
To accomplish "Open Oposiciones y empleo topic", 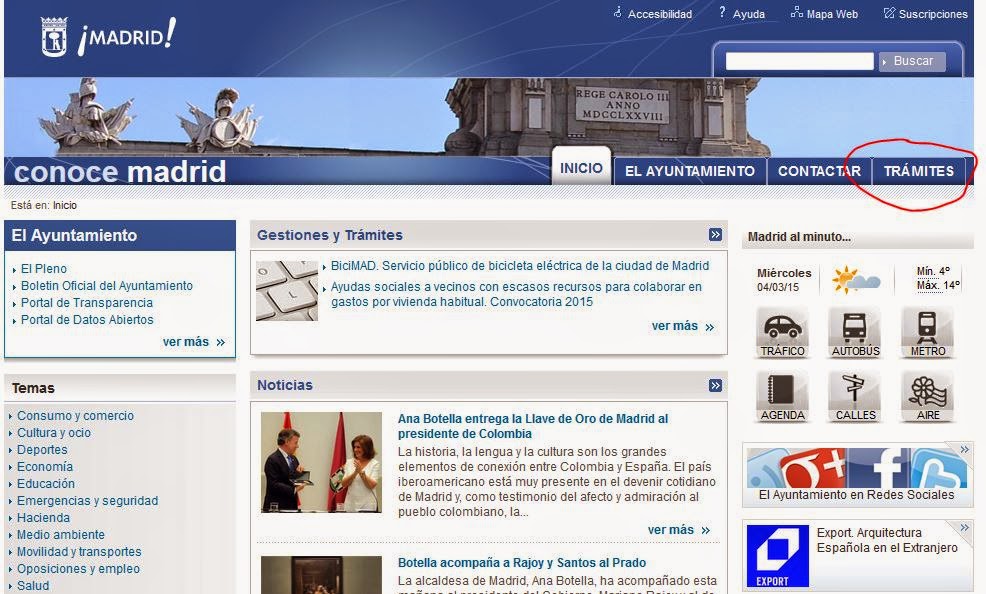I will pyautogui.click(x=79, y=568).
